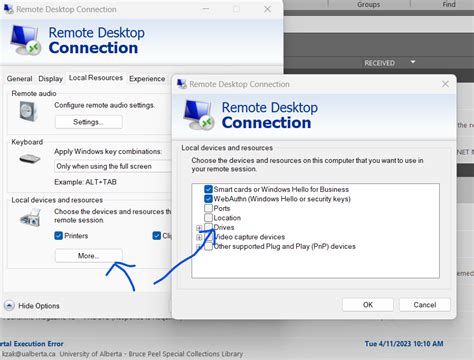Click the Tue 4/11/2023 10:10 AM timestamp
The width and height of the screenshot is (474, 360).
point(404,344)
